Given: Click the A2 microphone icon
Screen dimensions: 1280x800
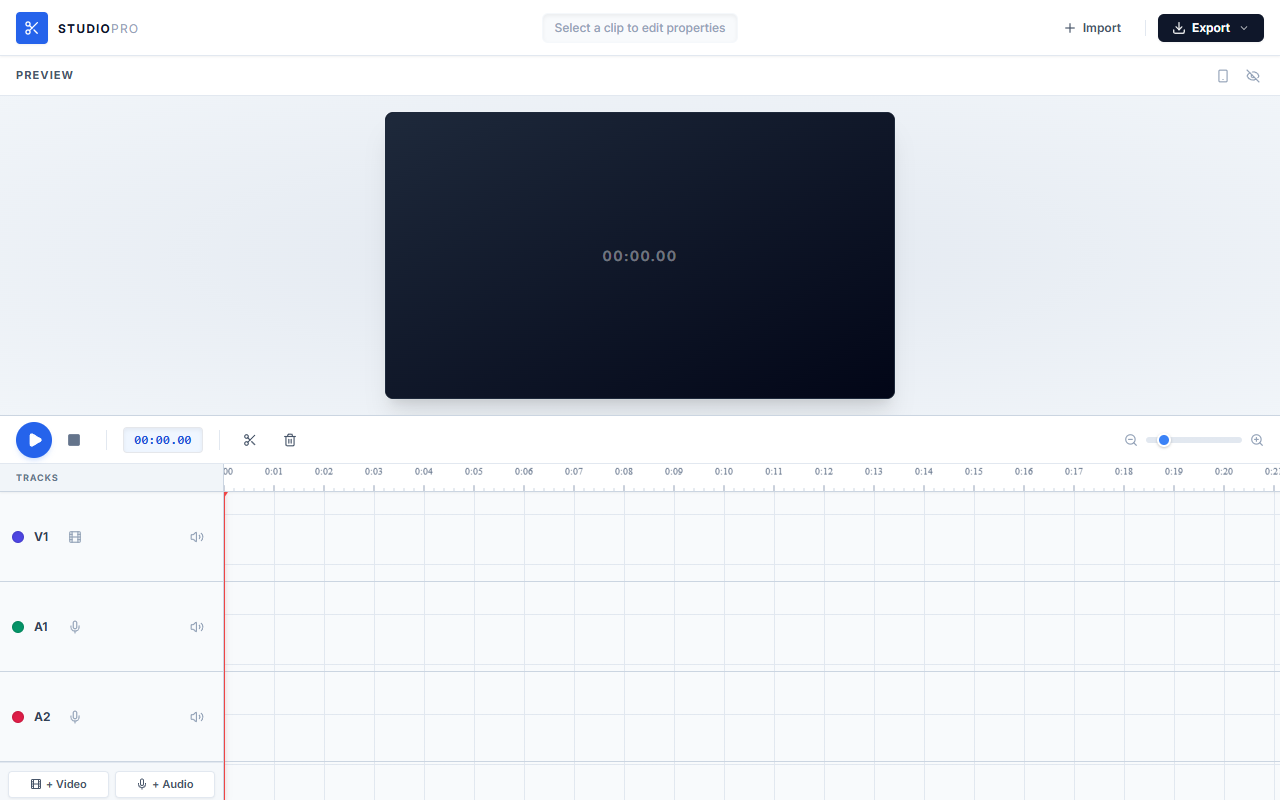Looking at the screenshot, I should 75,717.
